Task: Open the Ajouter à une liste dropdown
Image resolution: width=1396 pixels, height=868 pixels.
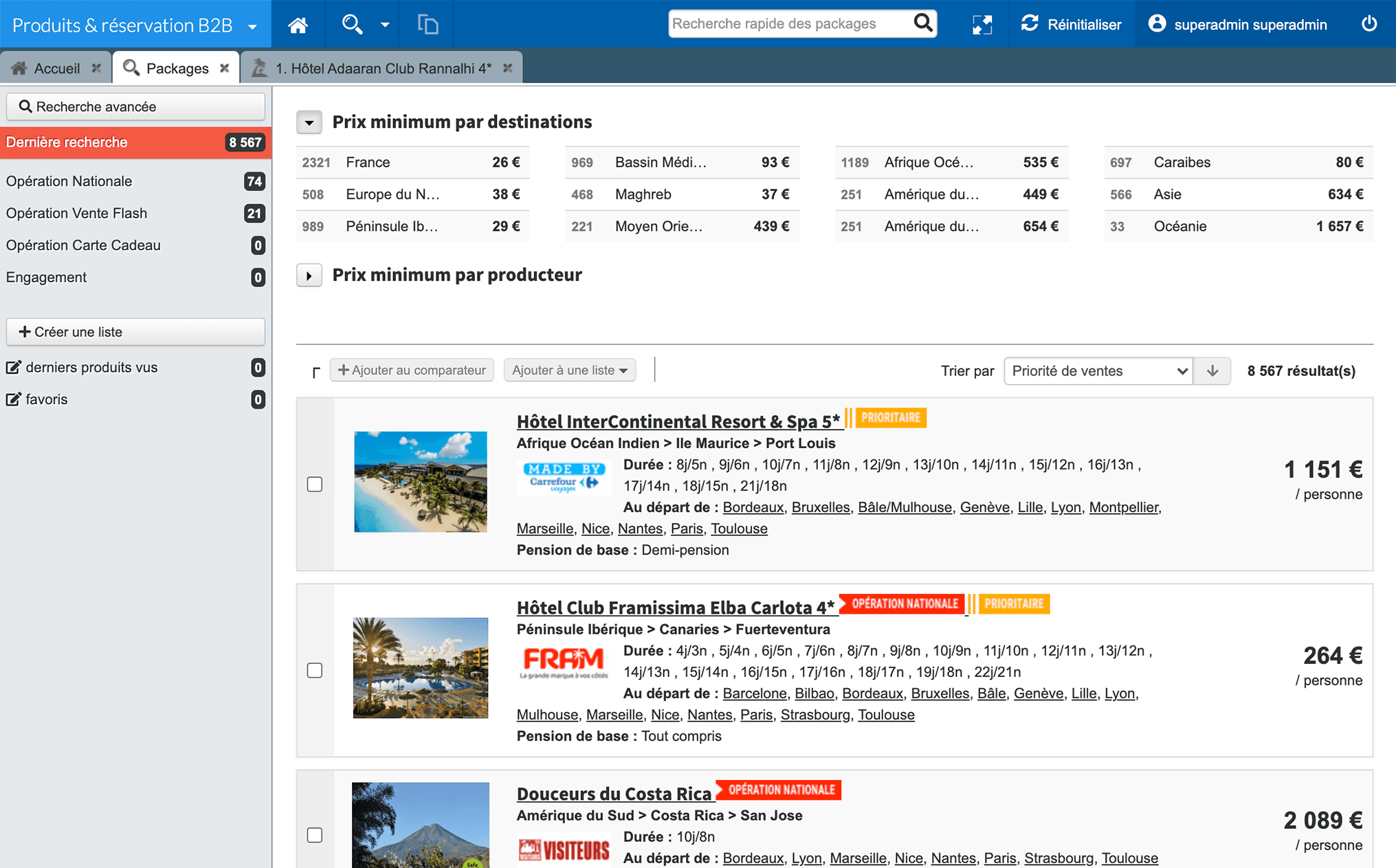Action: click(569, 370)
